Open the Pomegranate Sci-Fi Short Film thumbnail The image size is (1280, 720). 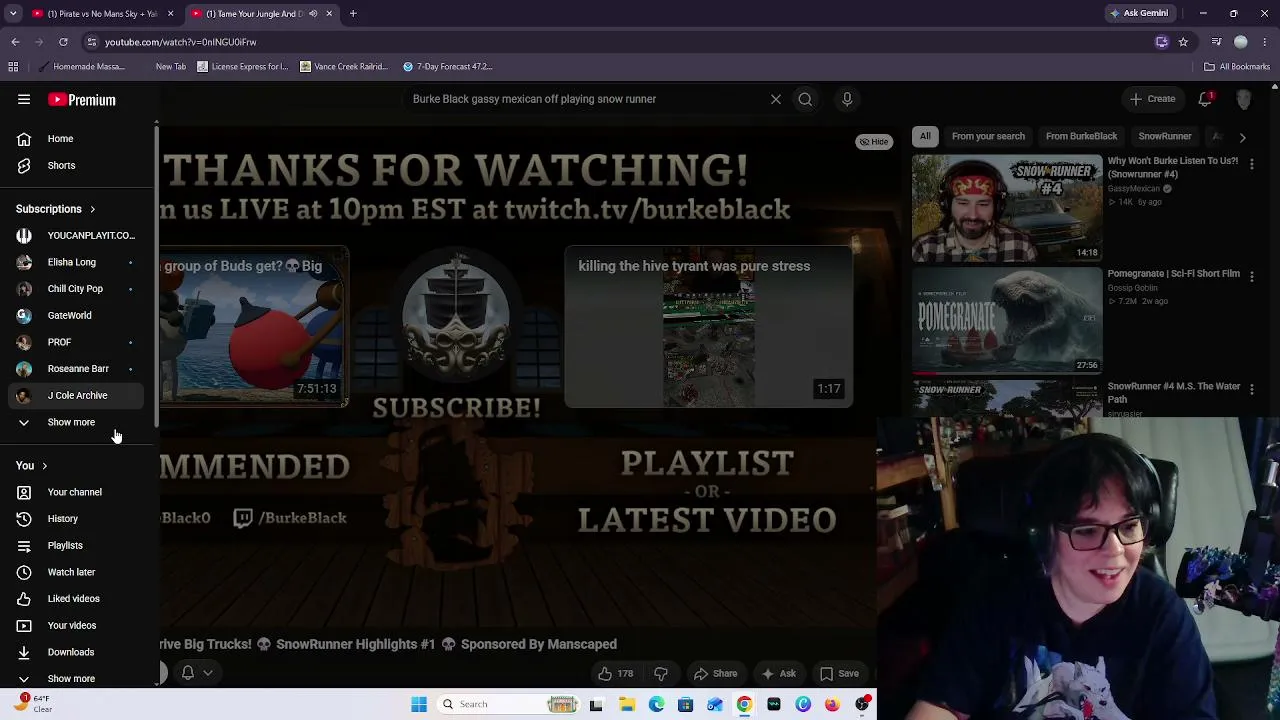(x=1007, y=320)
